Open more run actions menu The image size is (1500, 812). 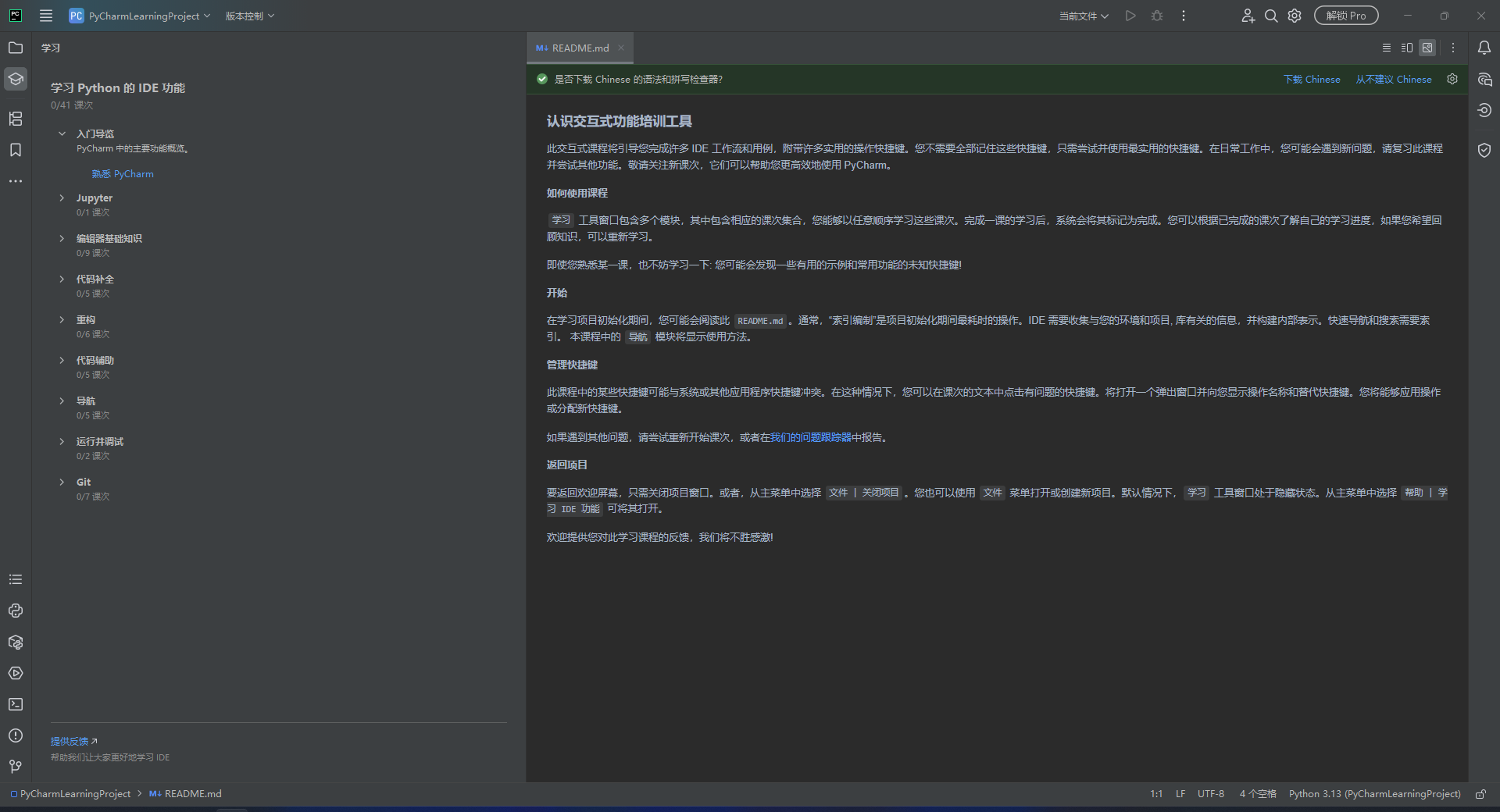click(1184, 16)
